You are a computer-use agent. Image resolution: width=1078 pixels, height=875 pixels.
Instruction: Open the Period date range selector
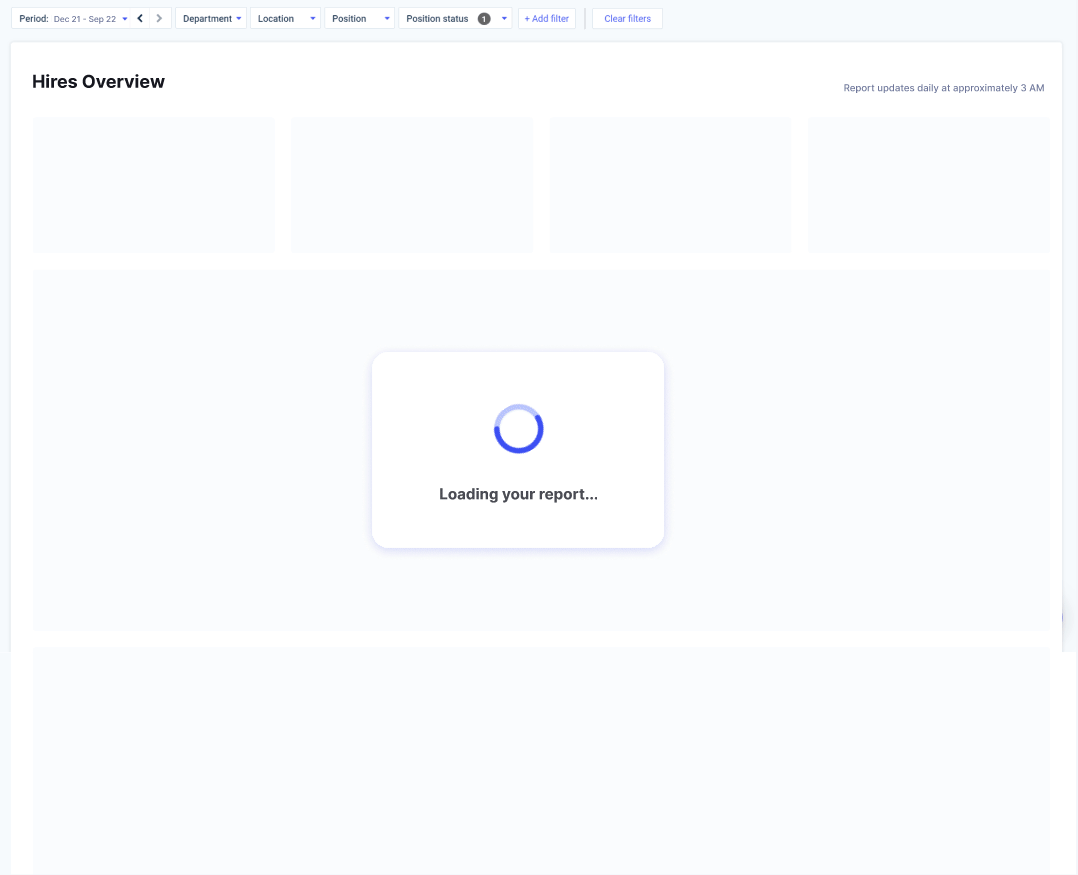(x=72, y=19)
